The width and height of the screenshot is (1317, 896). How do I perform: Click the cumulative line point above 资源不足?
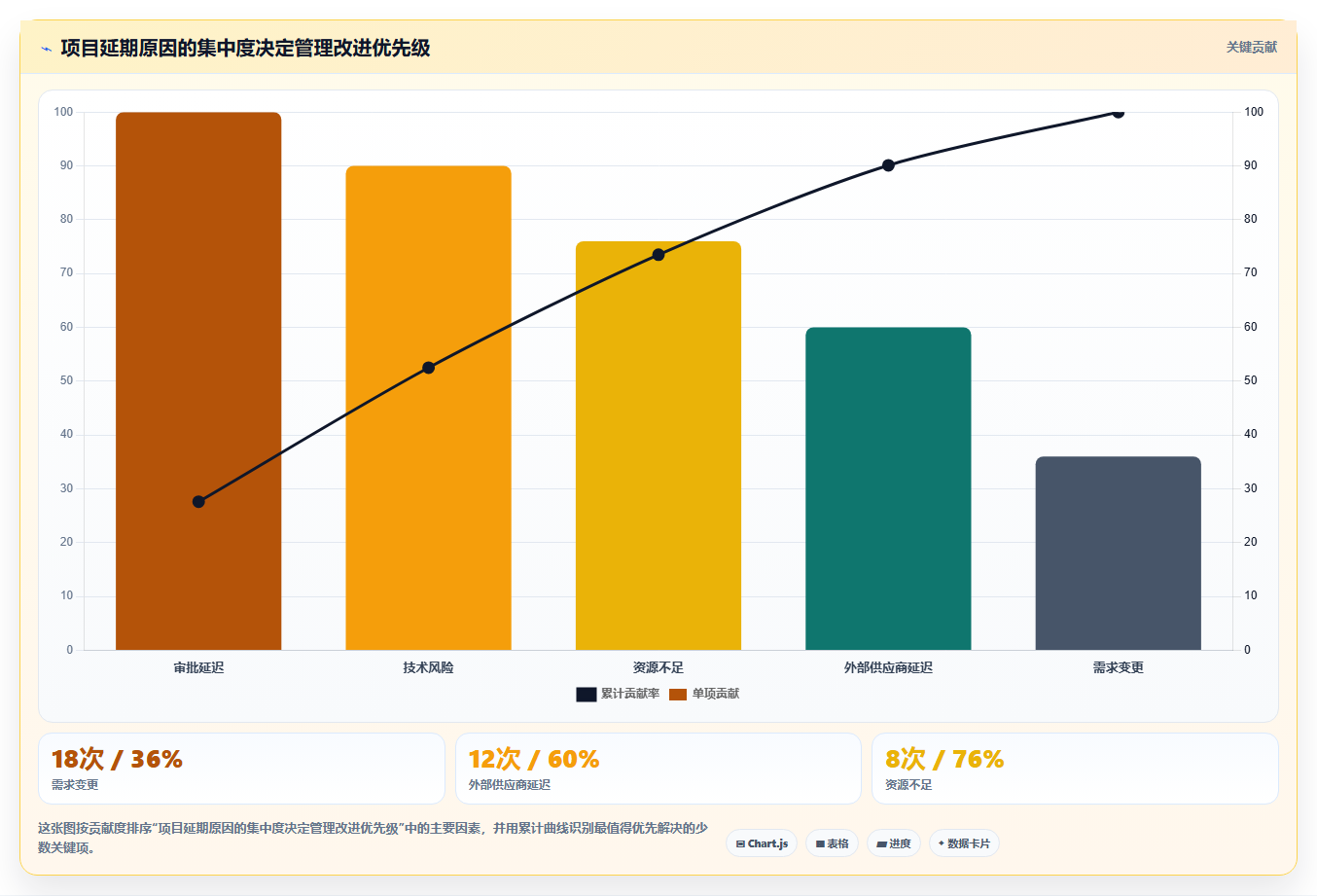(658, 255)
